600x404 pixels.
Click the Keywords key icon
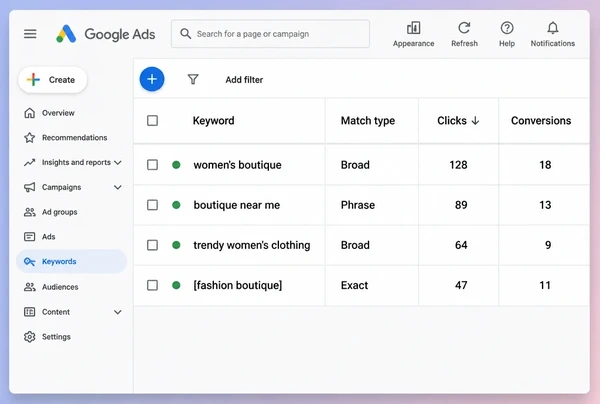point(29,262)
